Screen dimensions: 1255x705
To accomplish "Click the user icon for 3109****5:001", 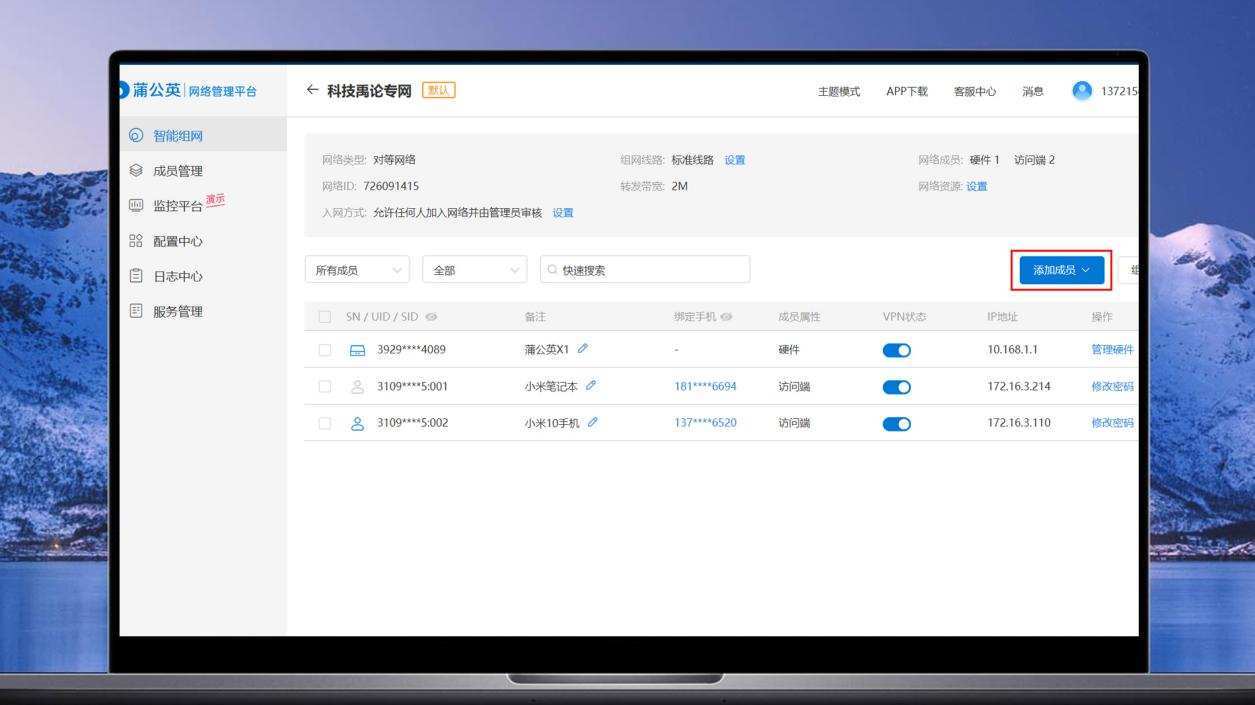I will 357,386.
